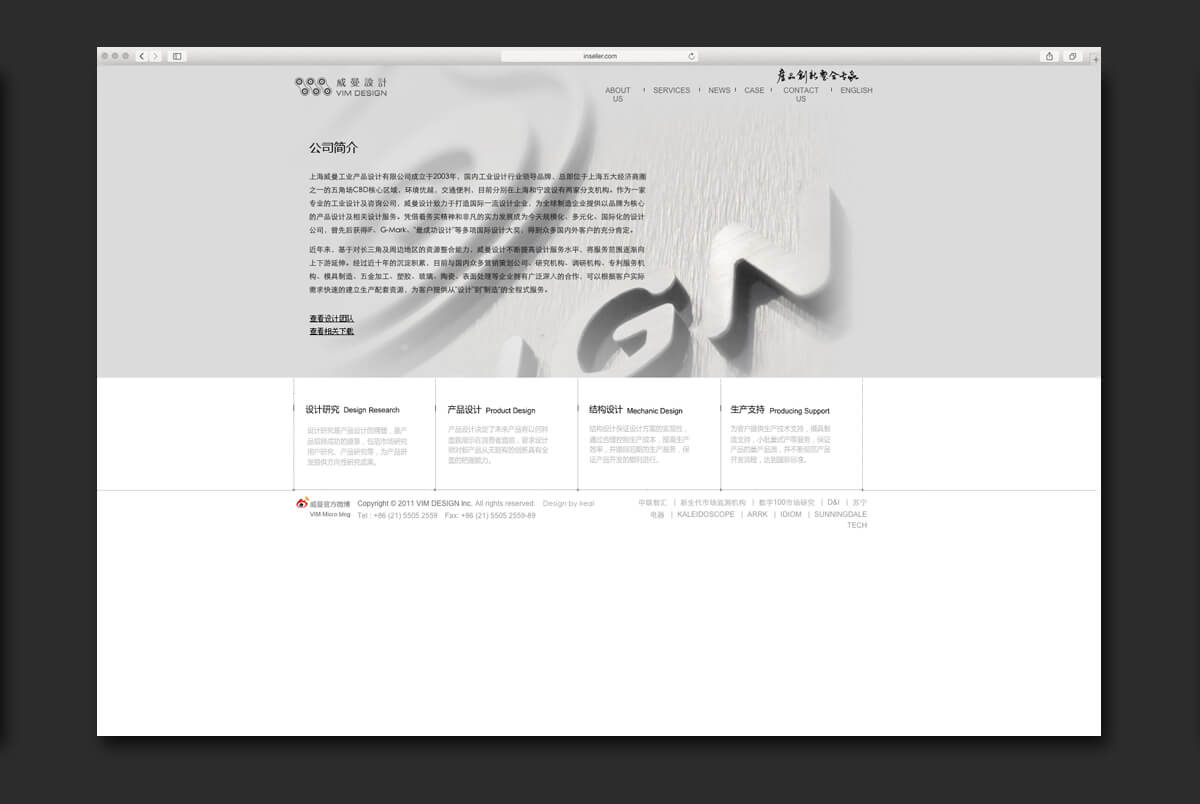
Task: Click the inseller.com address bar
Action: [x=600, y=56]
